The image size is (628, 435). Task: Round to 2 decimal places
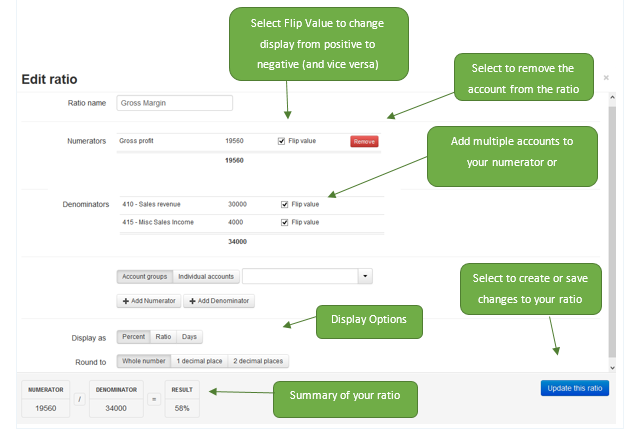click(258, 361)
